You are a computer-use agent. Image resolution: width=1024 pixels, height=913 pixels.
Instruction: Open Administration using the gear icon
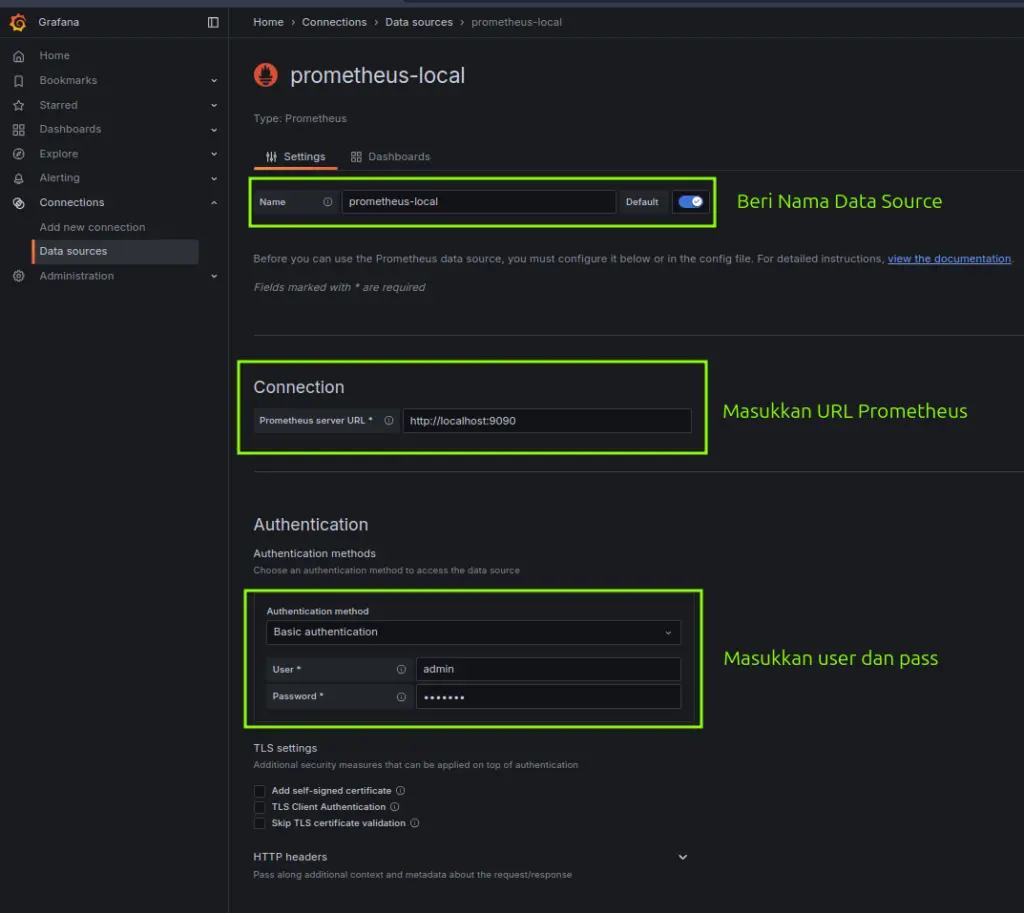coord(21,275)
